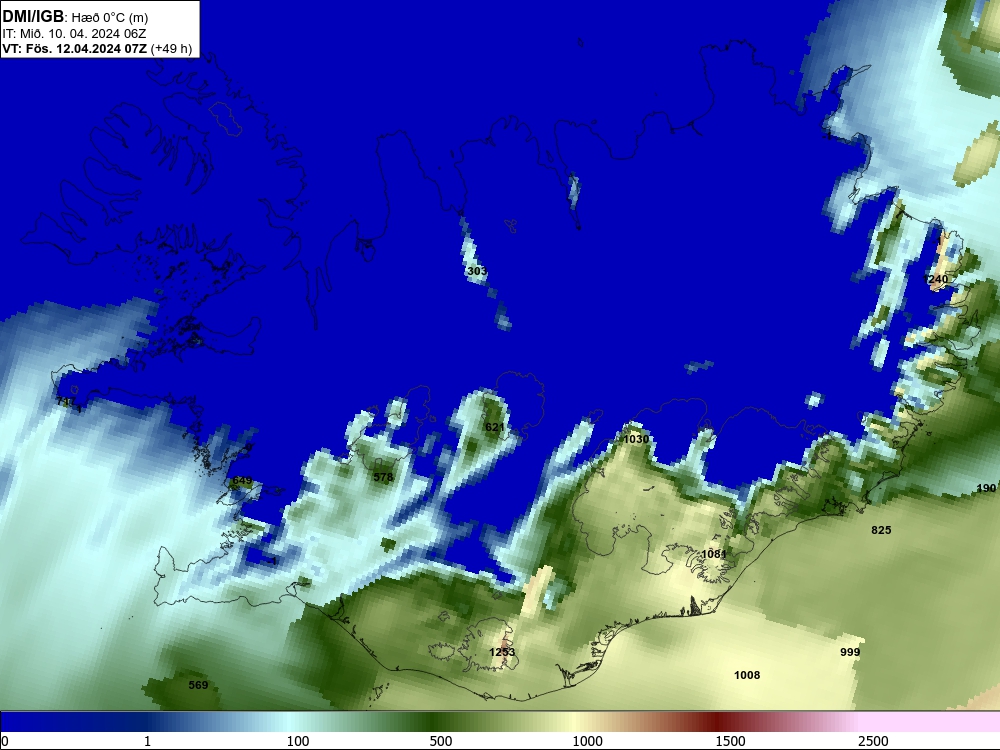Click the 569 height value on map
This screenshot has height=750, width=1000.
[198, 685]
